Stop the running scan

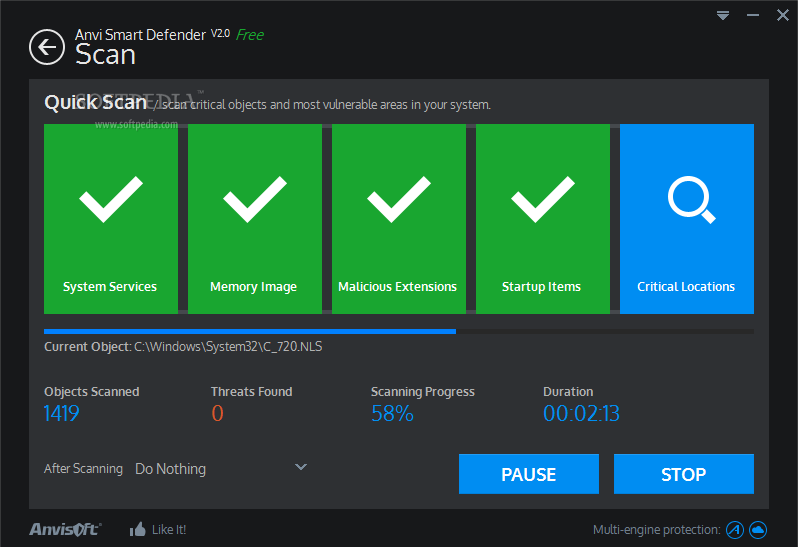click(683, 474)
